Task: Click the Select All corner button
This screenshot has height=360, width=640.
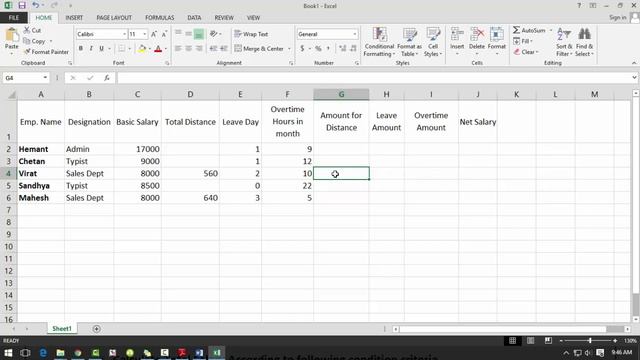Action: [x=9, y=95]
